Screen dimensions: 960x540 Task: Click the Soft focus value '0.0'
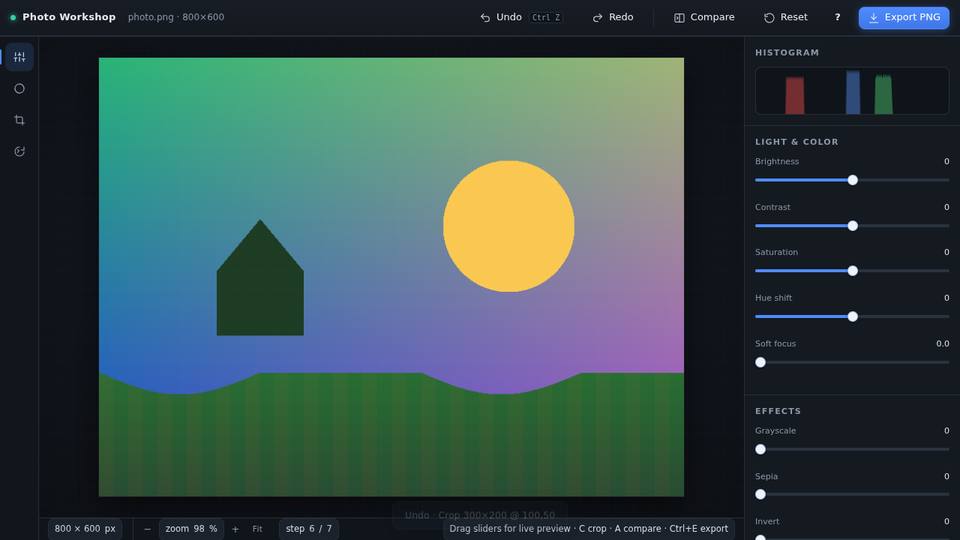coord(942,343)
